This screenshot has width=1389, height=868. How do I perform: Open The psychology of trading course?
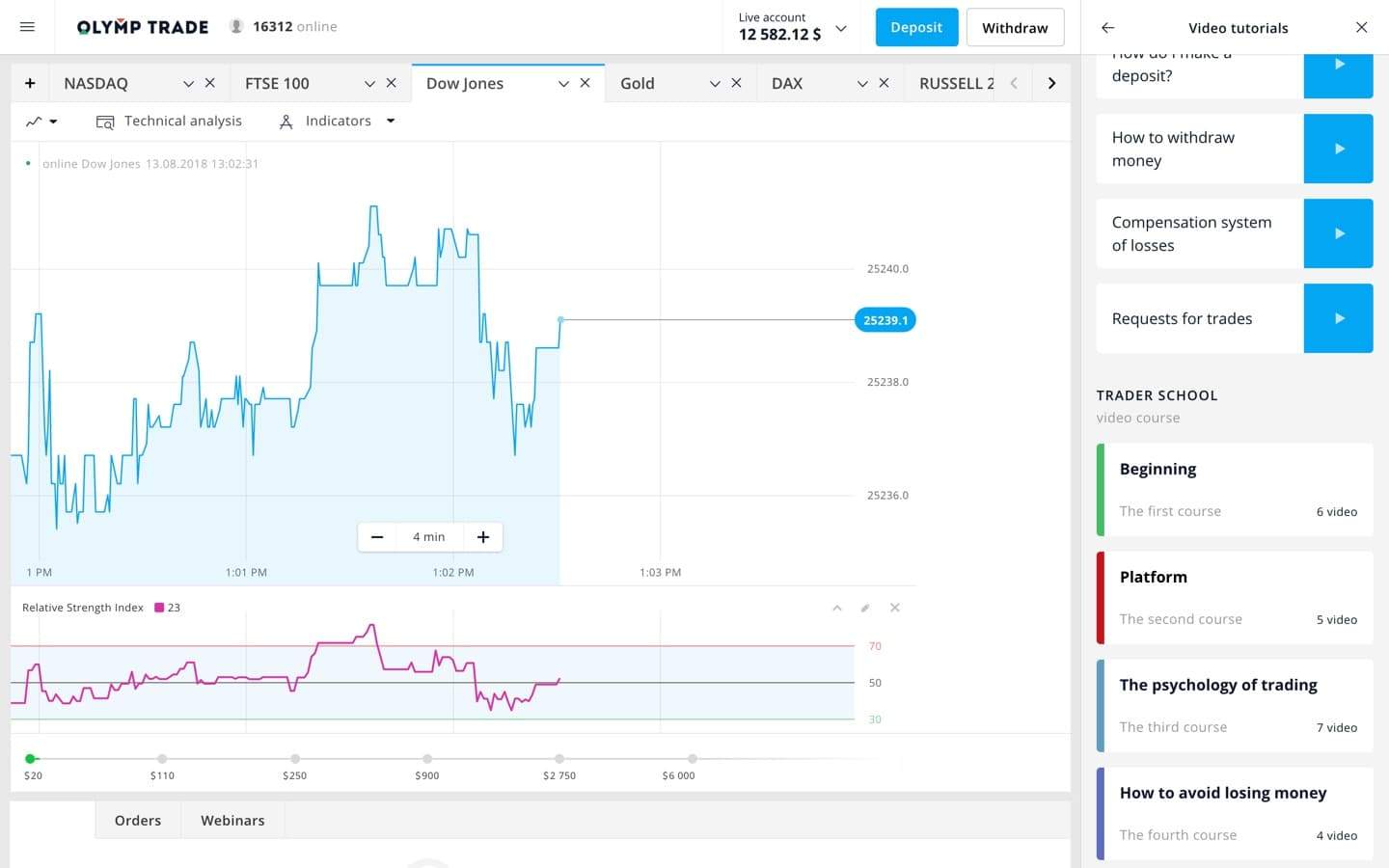click(1235, 706)
